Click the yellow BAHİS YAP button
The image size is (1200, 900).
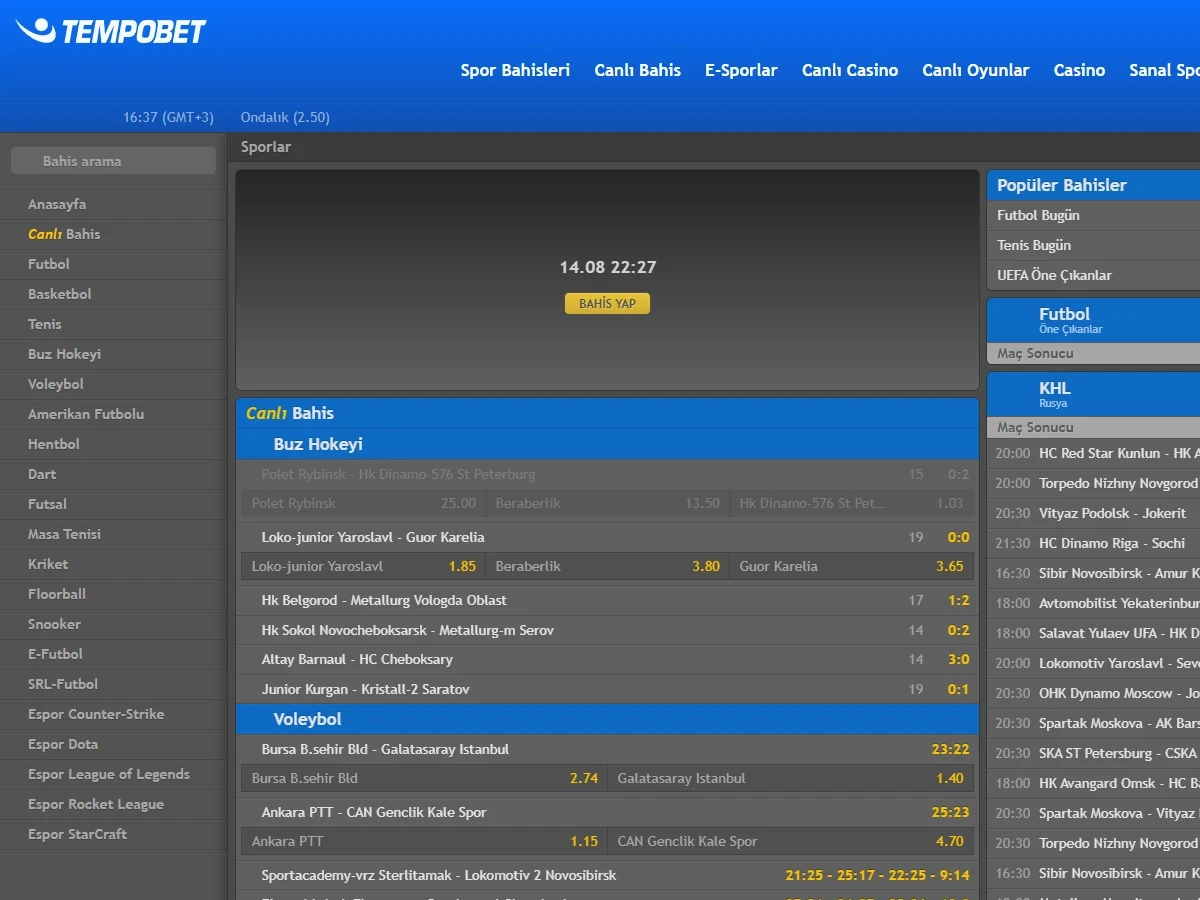click(607, 303)
